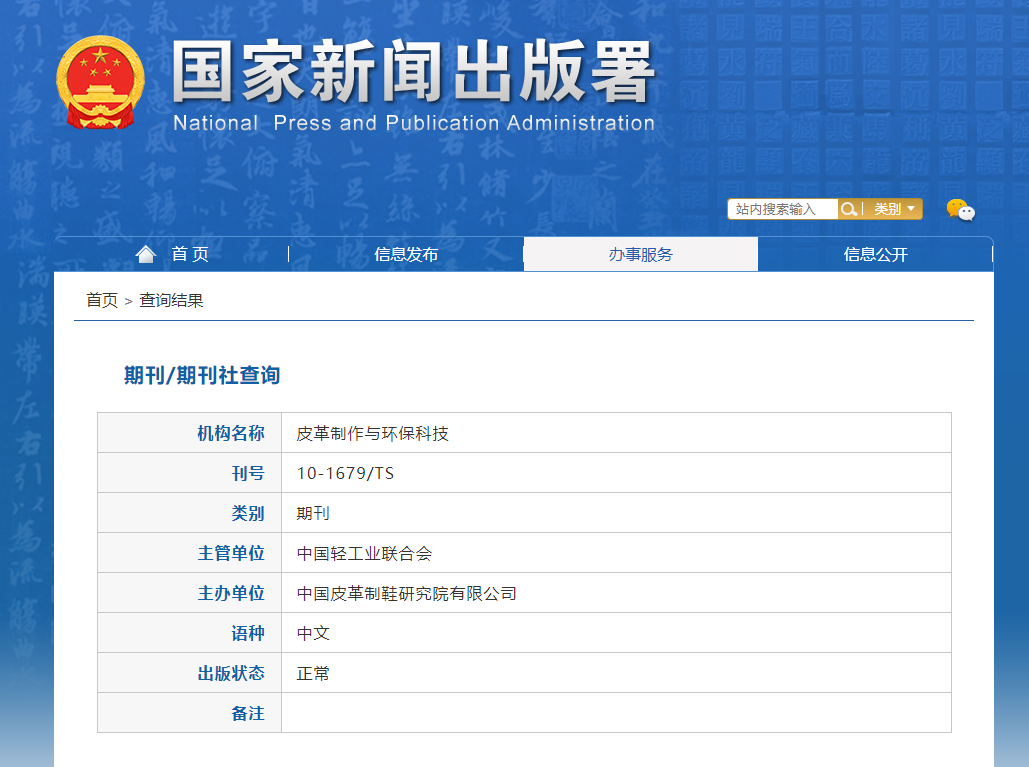This screenshot has height=767, width=1029.
Task: Open the 信息发布 tab
Action: coord(406,255)
